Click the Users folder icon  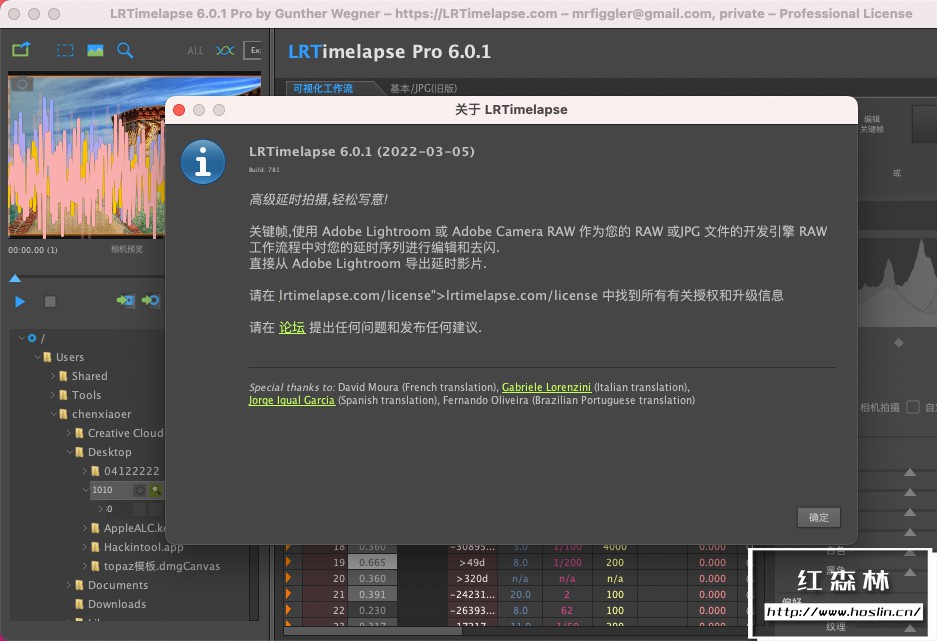point(47,357)
